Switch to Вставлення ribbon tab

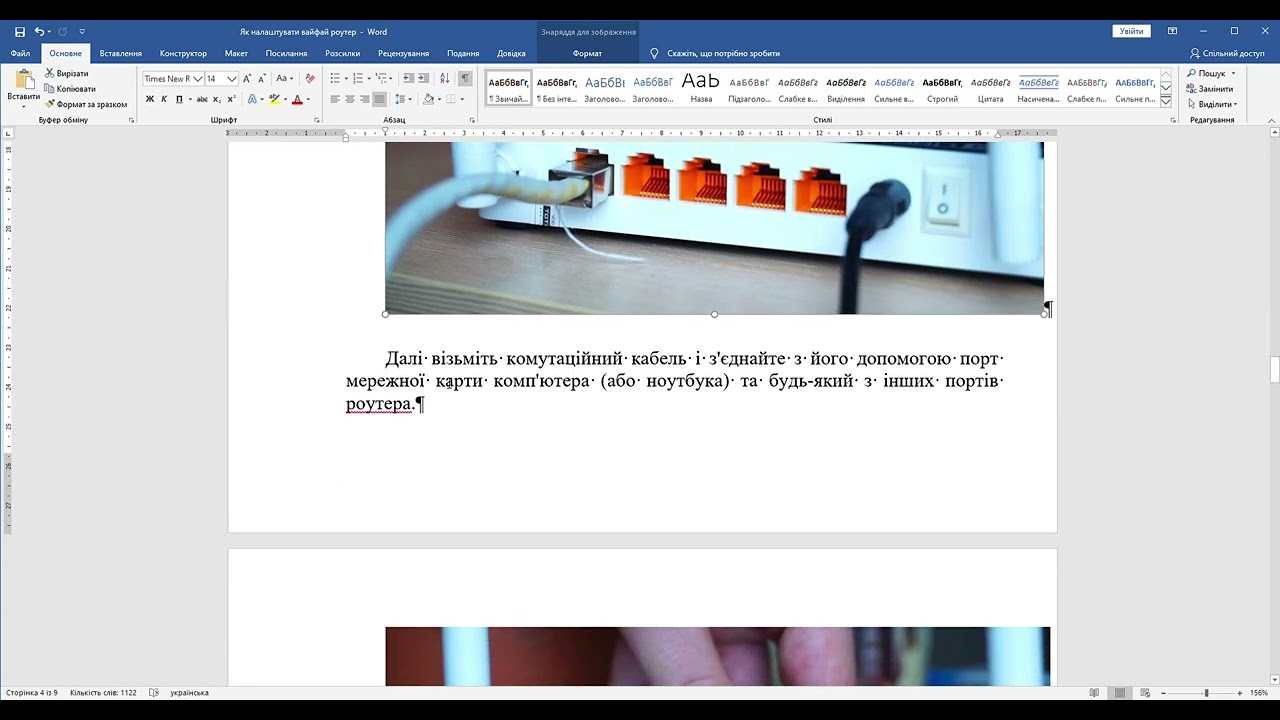[120, 53]
